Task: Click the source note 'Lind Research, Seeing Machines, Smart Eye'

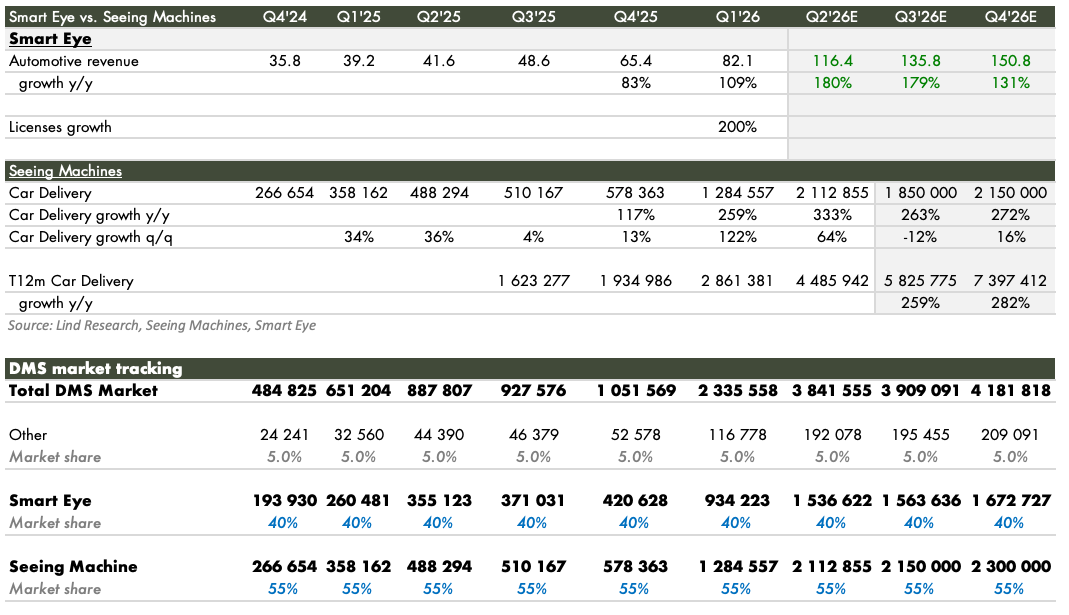Action: 185,325
